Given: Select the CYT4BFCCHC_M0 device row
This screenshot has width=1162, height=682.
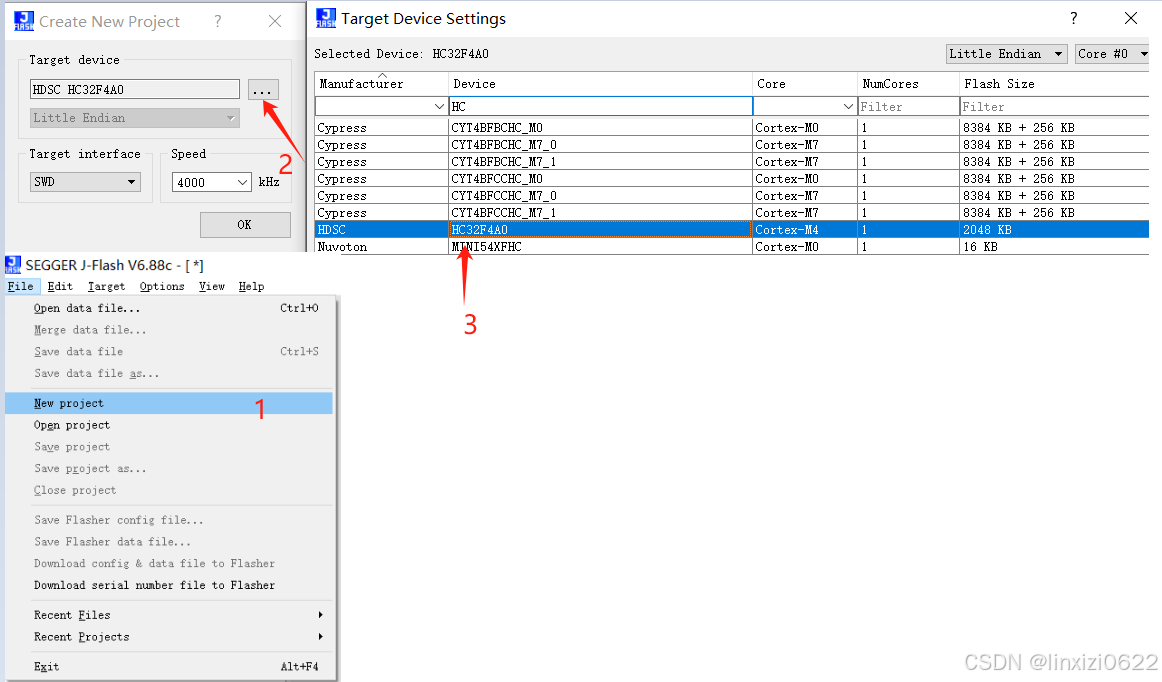Looking at the screenshot, I should pos(731,179).
